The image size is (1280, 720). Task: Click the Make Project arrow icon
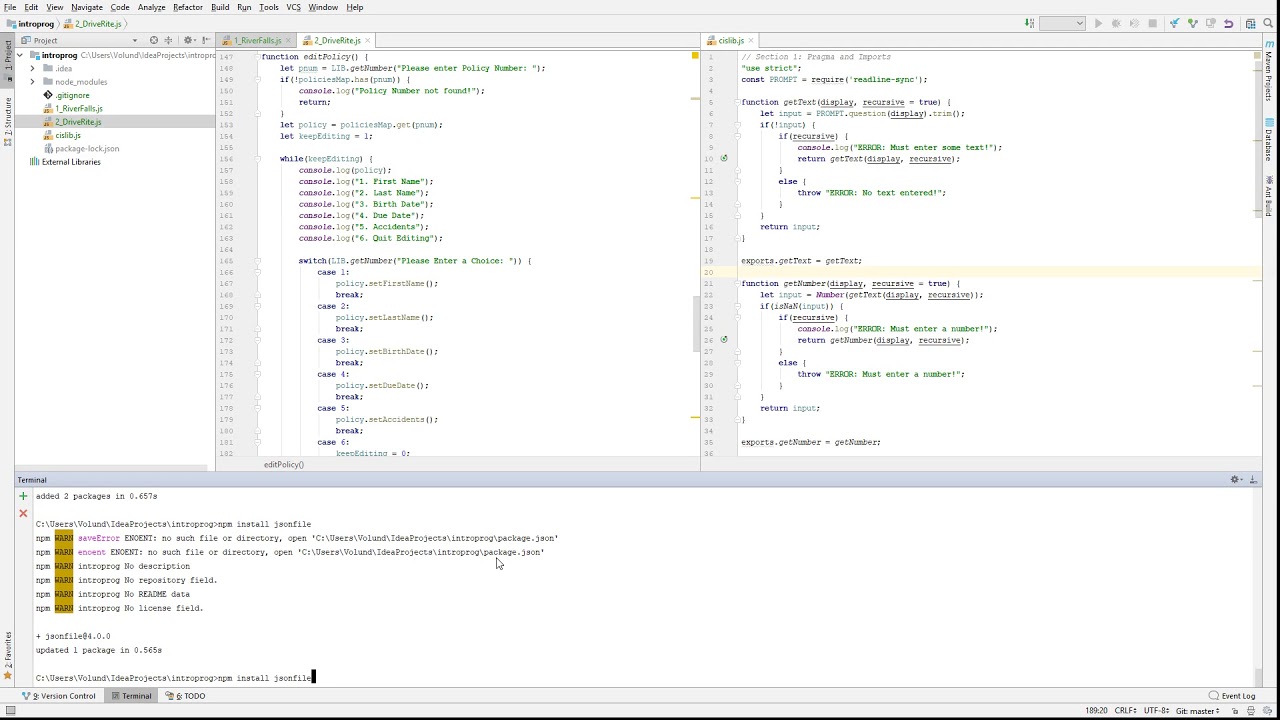pyautogui.click(x=1029, y=23)
